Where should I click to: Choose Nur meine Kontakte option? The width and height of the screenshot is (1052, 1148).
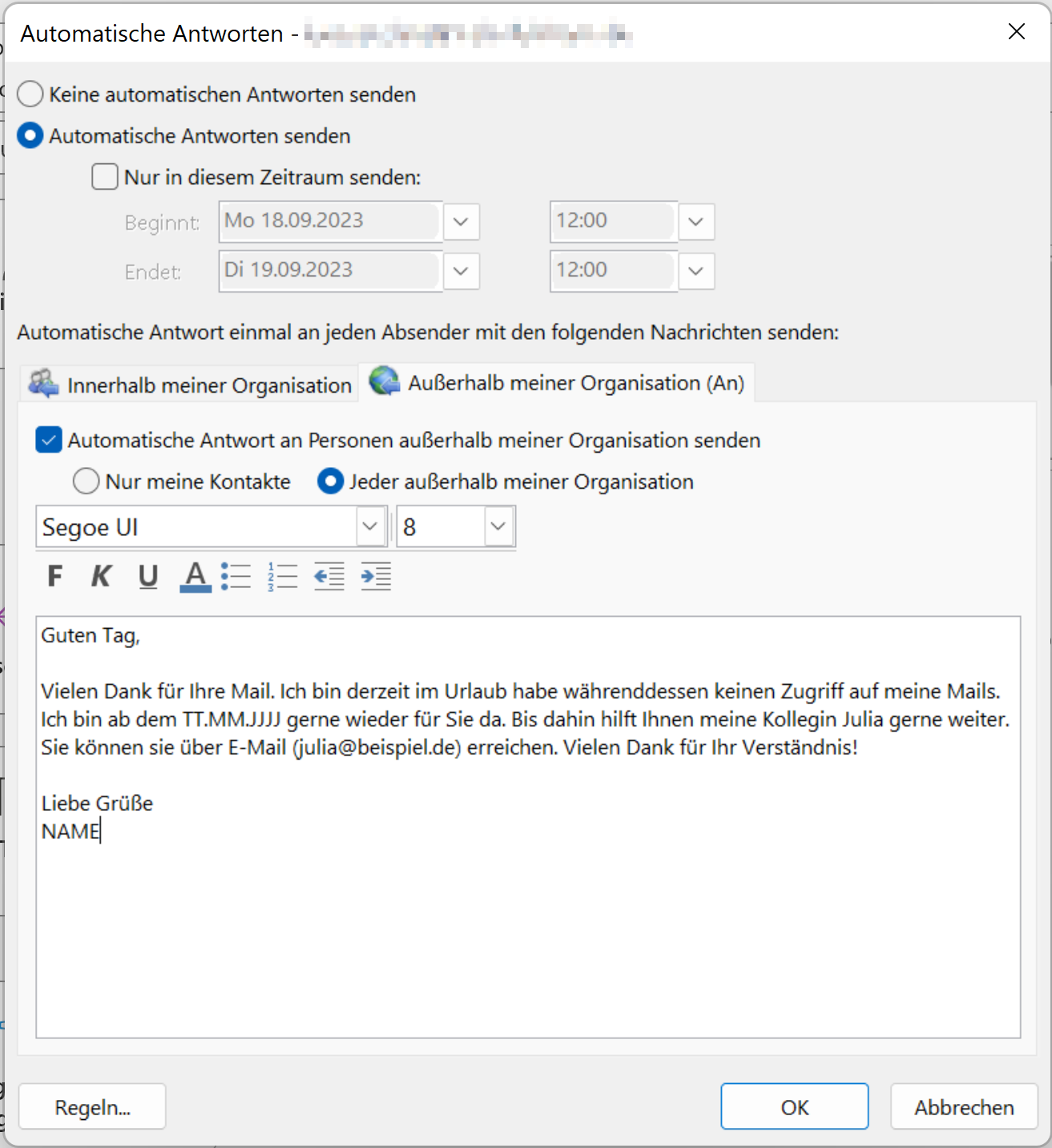[x=87, y=481]
